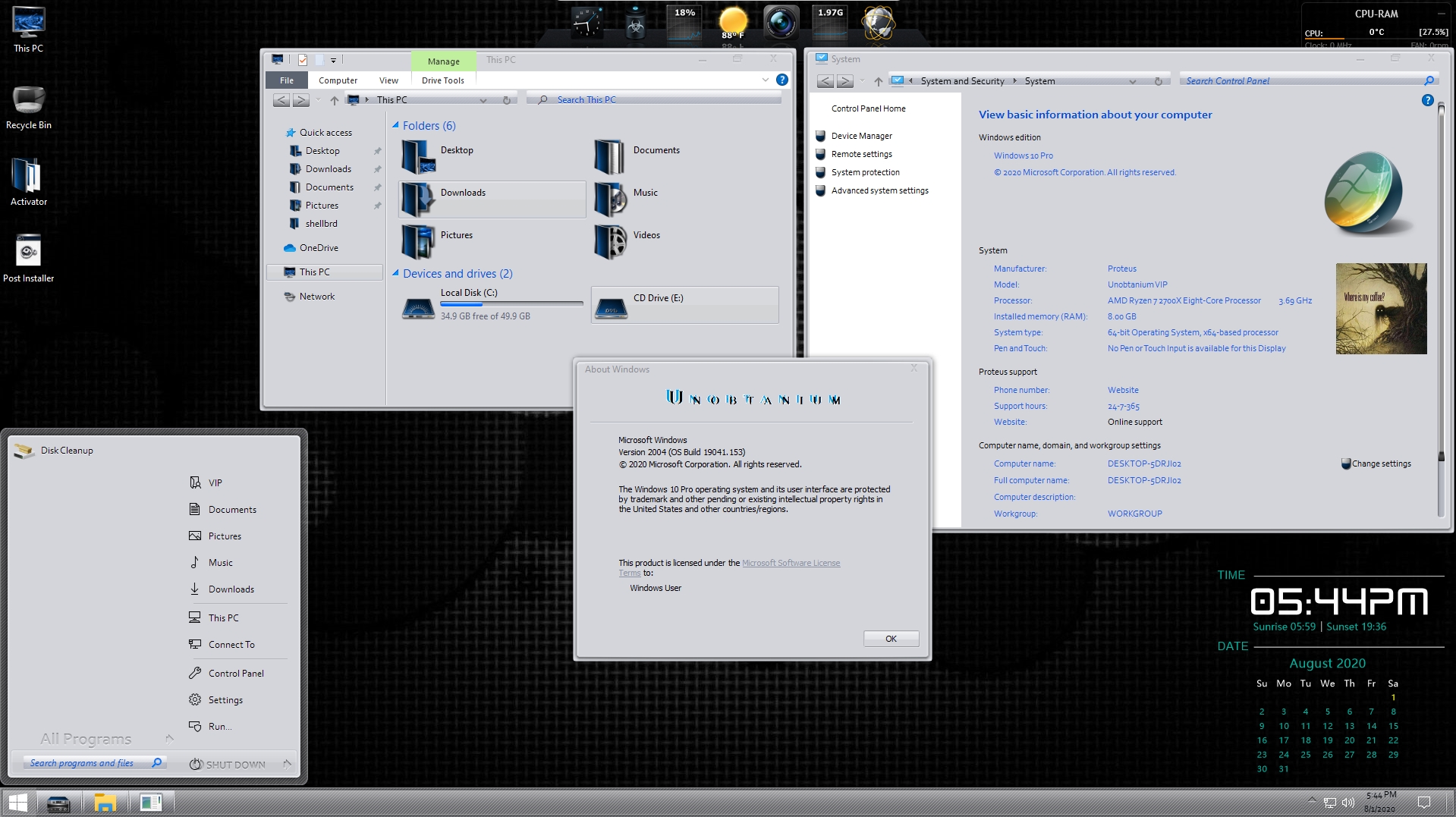Collapse the Folders (6) group
Viewport: 1456px width, 817px height.
[395, 125]
